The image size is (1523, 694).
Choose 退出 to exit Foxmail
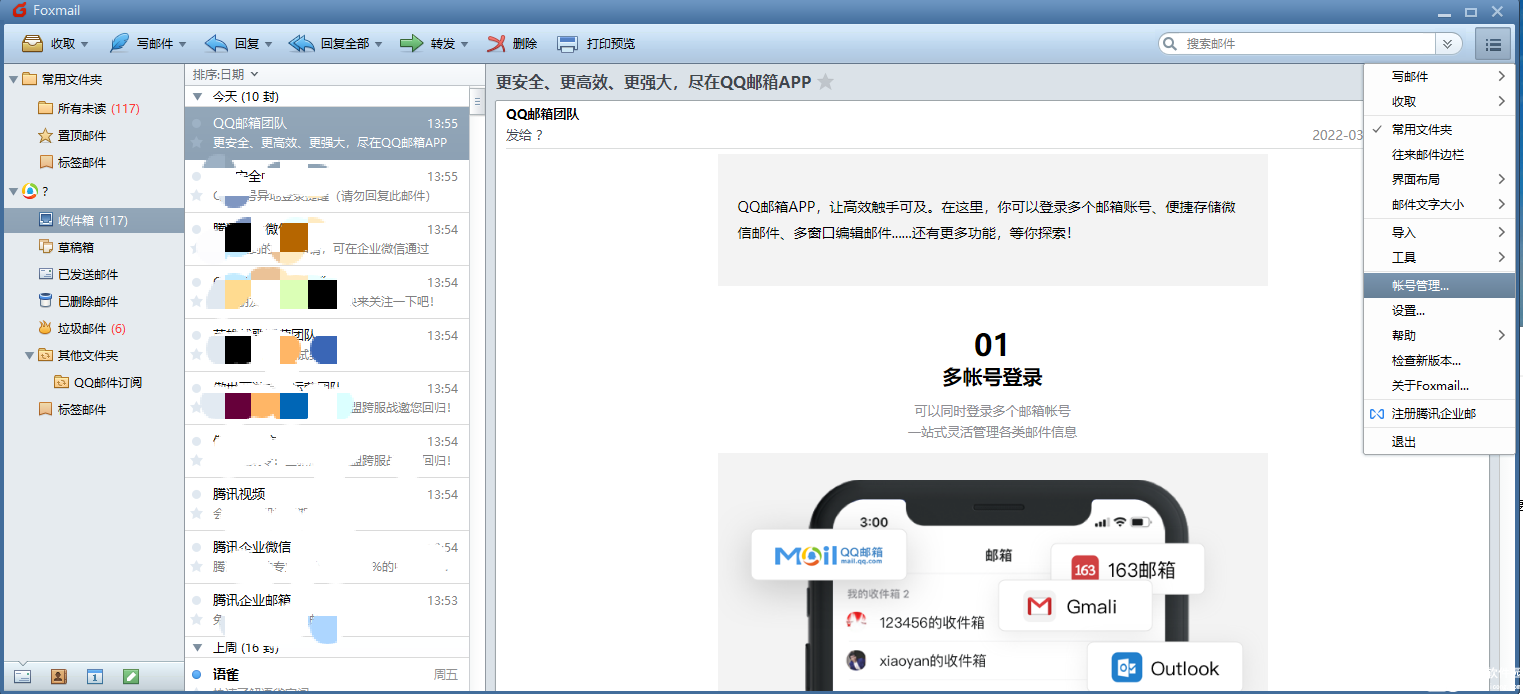(1440, 441)
